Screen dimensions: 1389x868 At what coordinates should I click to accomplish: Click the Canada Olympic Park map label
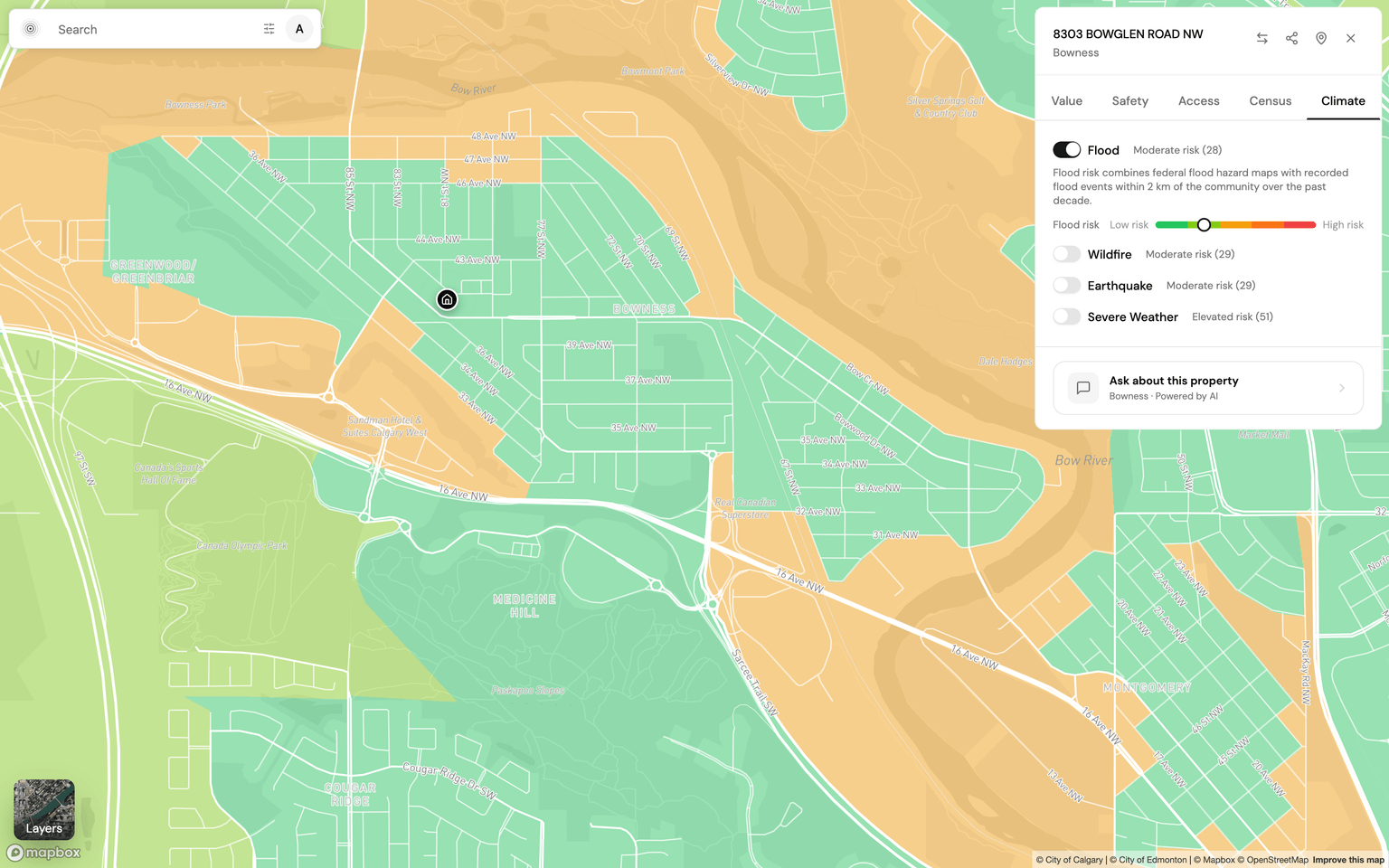(242, 545)
